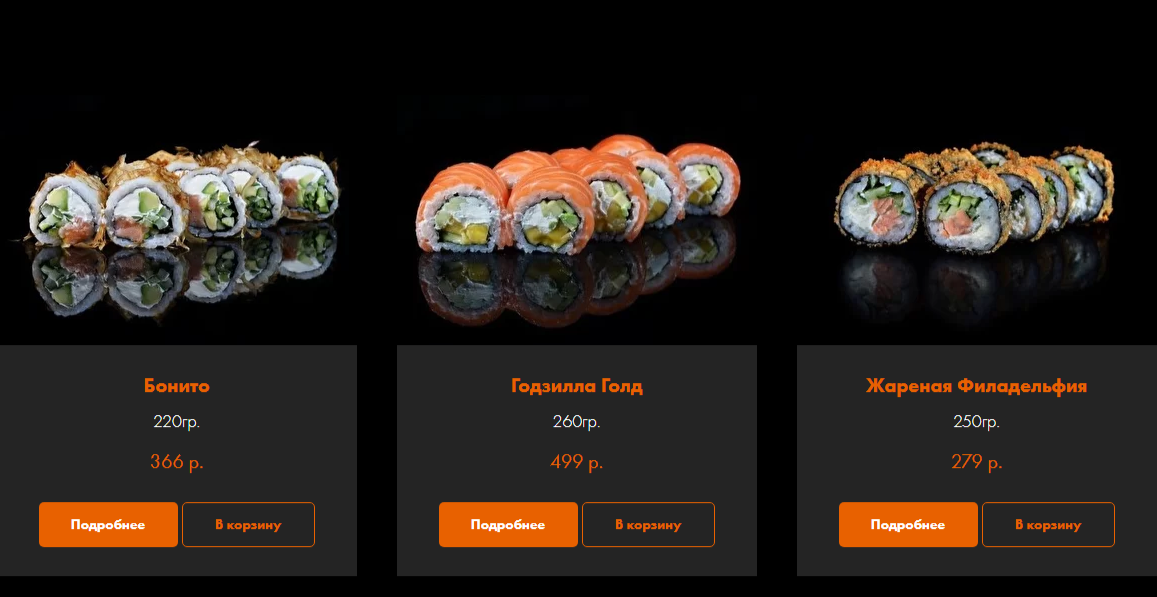Add Годзилла Голд to the cart
This screenshot has width=1157, height=597.
point(649,525)
